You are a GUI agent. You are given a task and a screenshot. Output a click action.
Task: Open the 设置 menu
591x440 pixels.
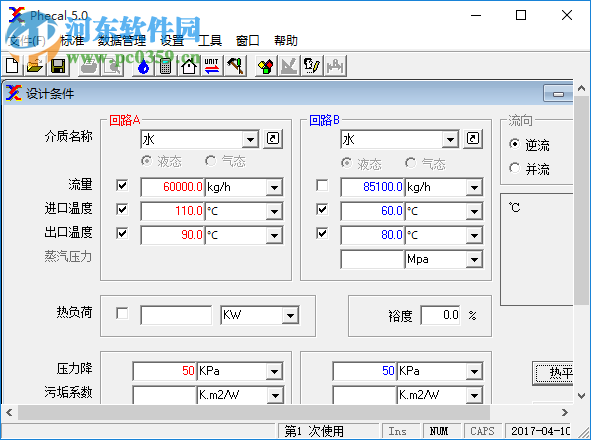click(172, 40)
